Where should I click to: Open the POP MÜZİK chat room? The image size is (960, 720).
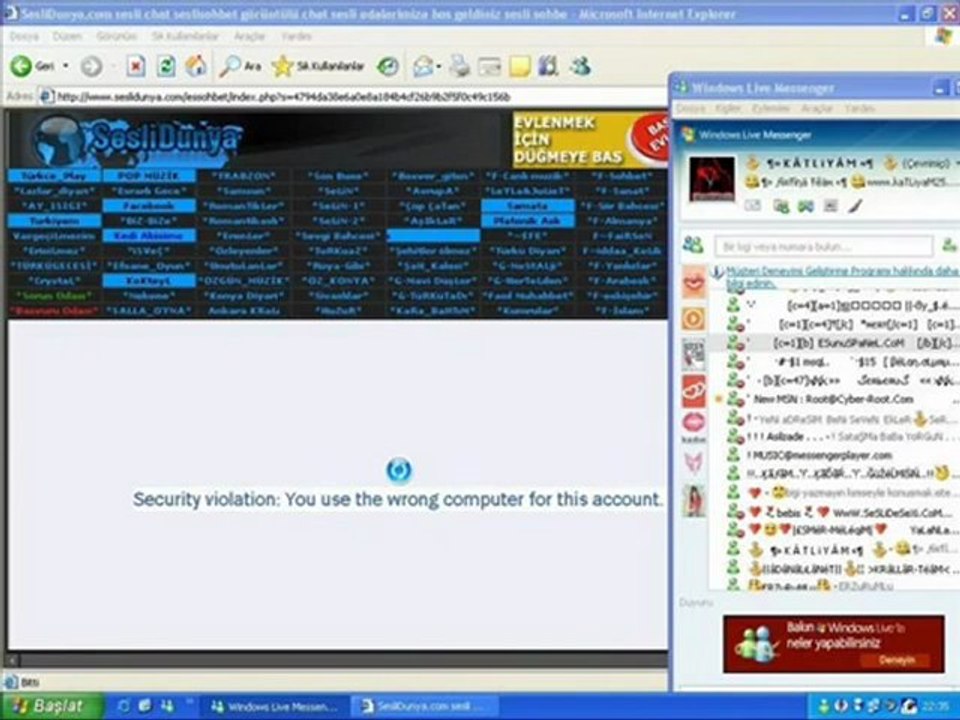(x=149, y=176)
